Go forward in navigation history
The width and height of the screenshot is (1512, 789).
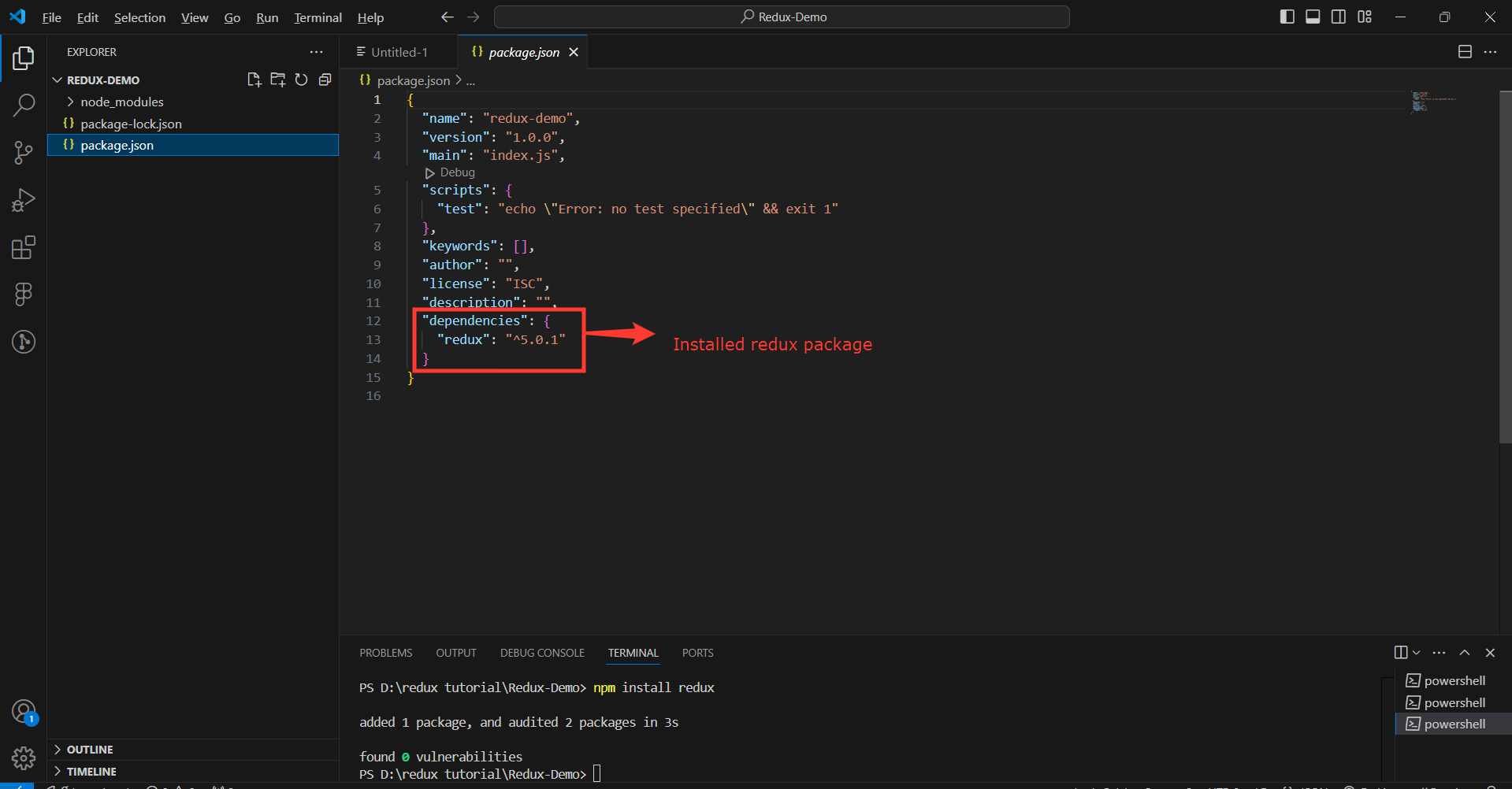pyautogui.click(x=473, y=17)
